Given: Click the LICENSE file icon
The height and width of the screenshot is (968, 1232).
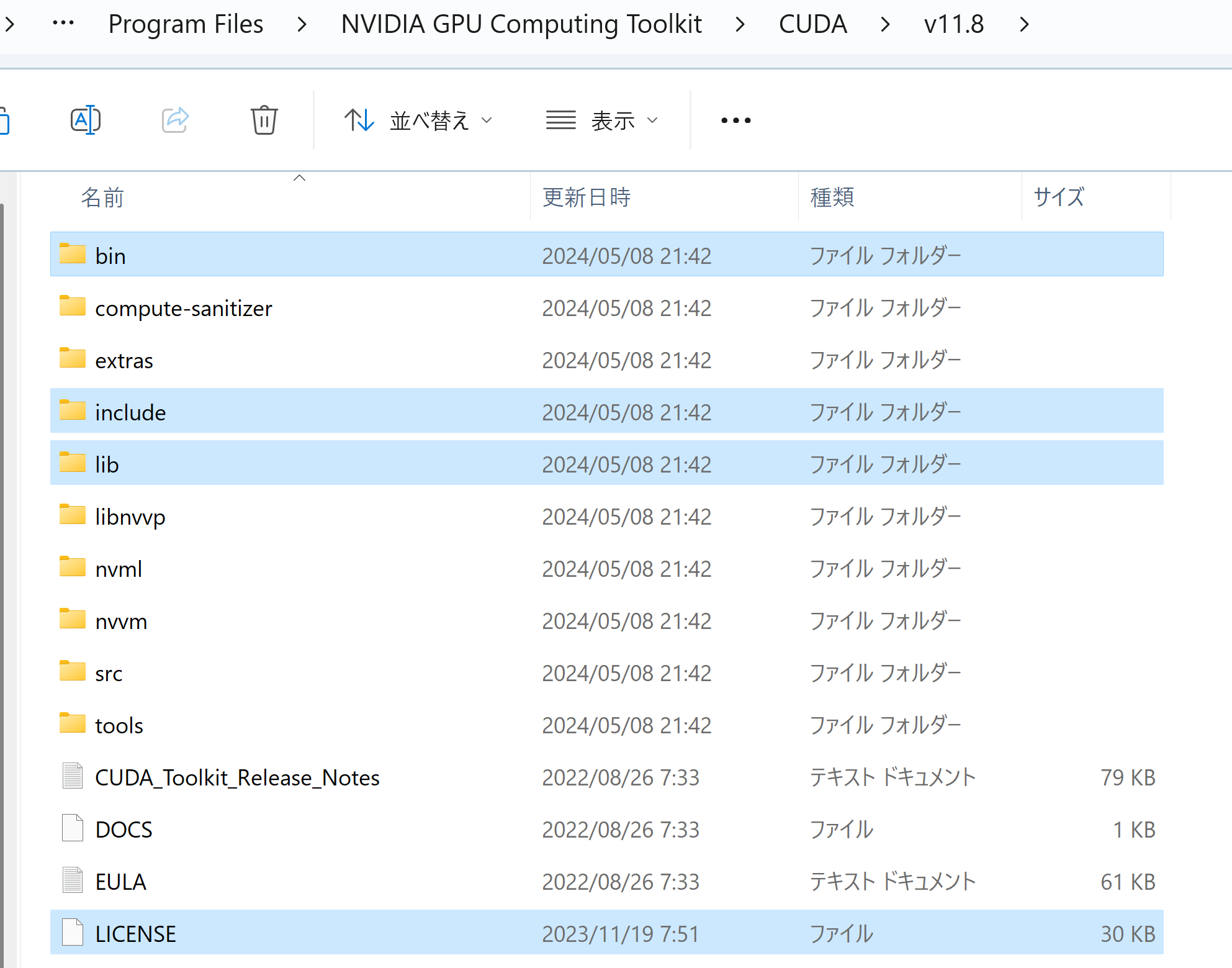Looking at the screenshot, I should [73, 932].
